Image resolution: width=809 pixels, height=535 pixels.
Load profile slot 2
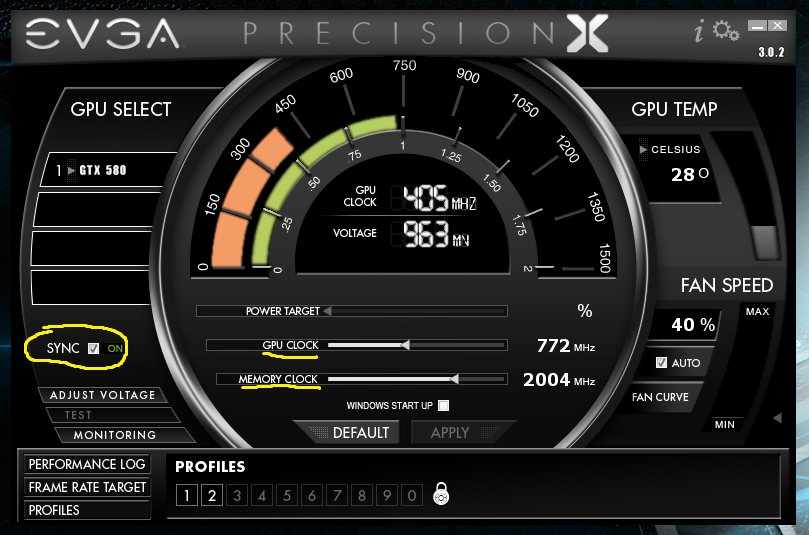tap(212, 495)
